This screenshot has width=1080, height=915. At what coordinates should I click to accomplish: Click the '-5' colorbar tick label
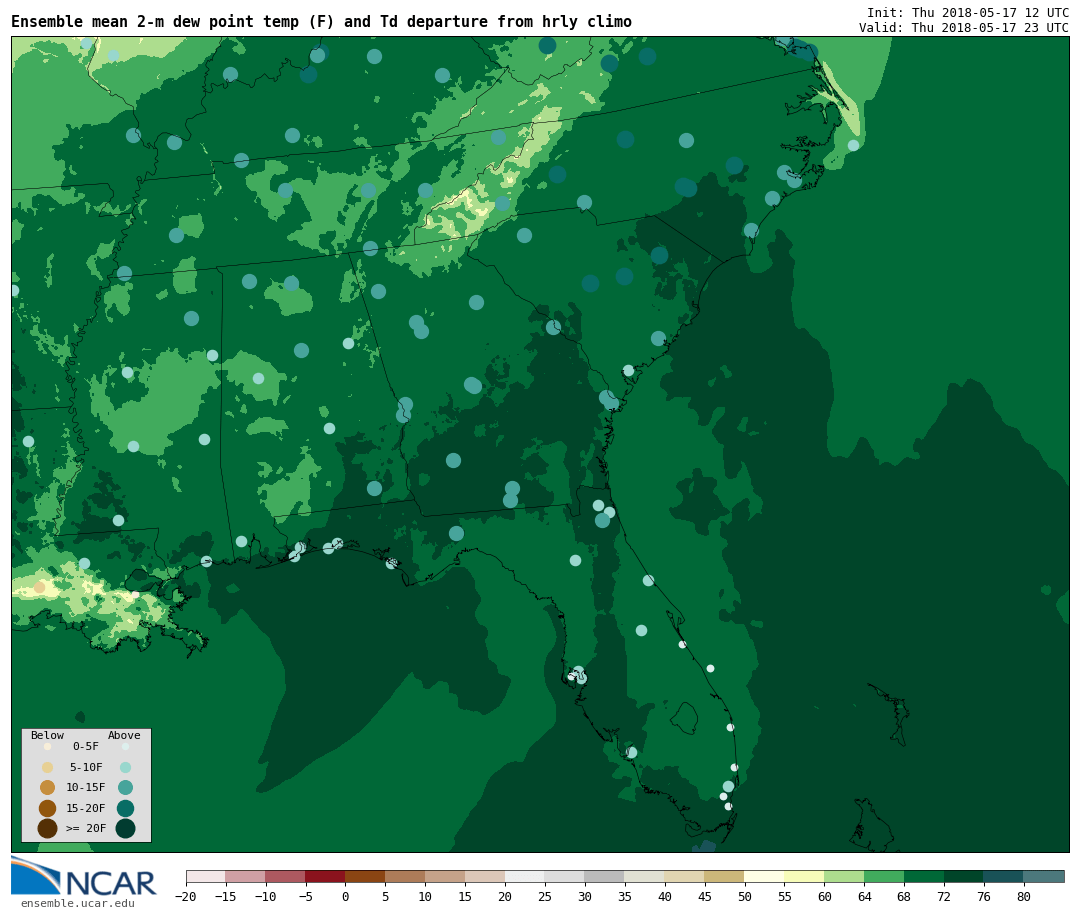tap(305, 896)
